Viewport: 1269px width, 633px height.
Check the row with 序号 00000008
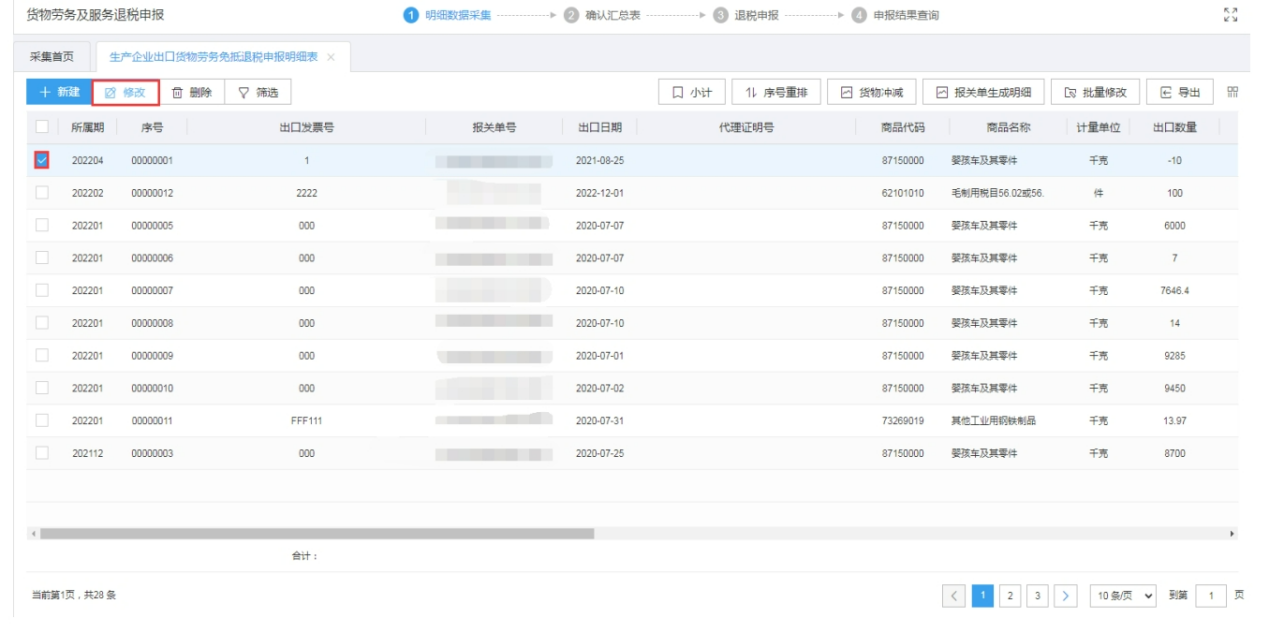click(42, 323)
